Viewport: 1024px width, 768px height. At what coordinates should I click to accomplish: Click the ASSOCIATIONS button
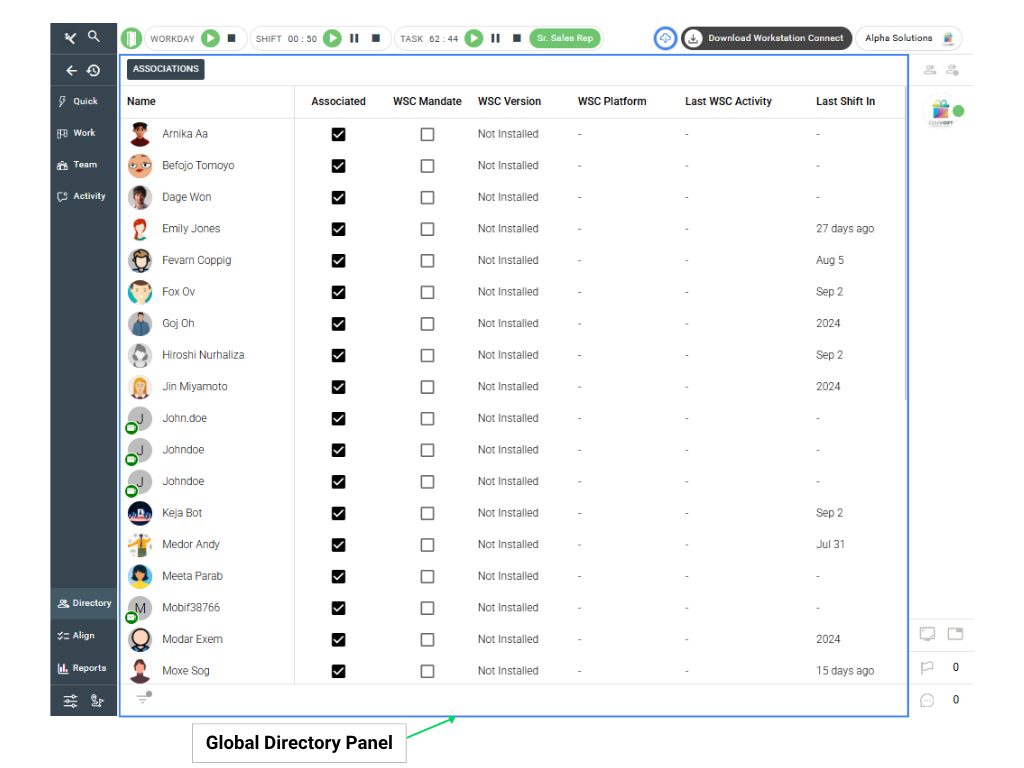166,69
